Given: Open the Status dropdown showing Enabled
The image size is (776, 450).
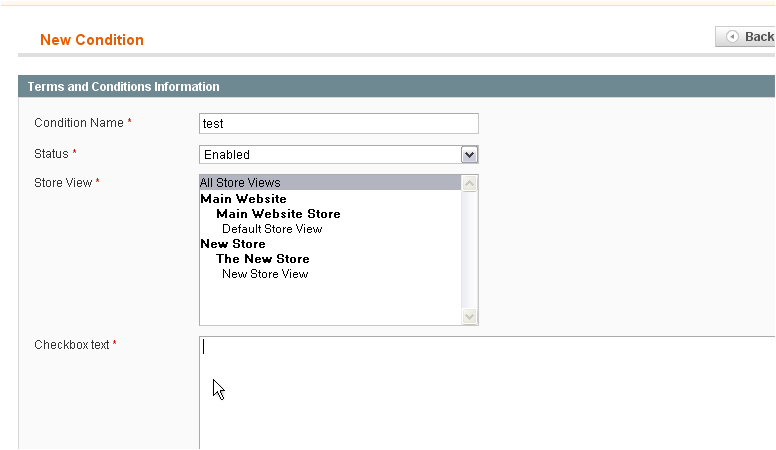Looking at the screenshot, I should pos(330,154).
